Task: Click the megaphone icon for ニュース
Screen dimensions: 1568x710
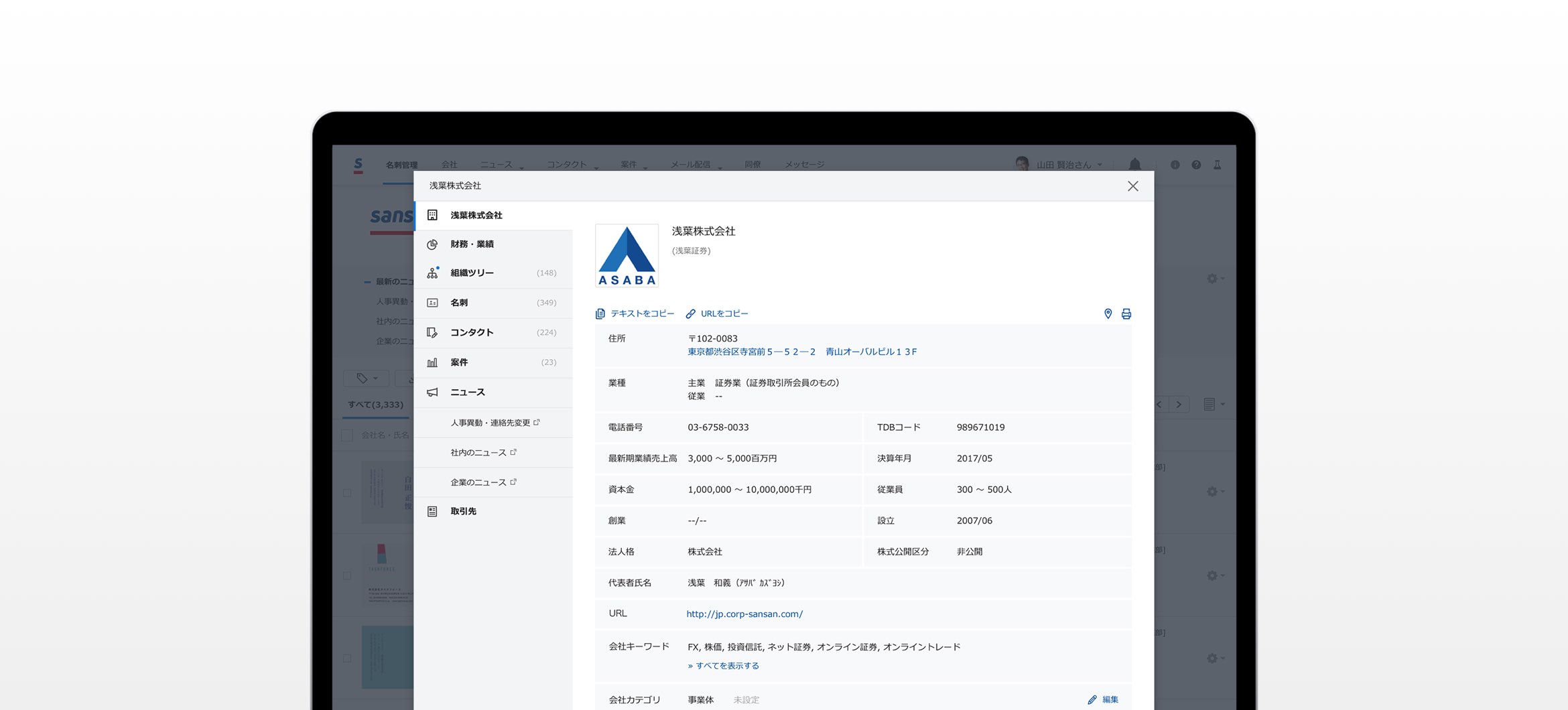Action: [432, 393]
